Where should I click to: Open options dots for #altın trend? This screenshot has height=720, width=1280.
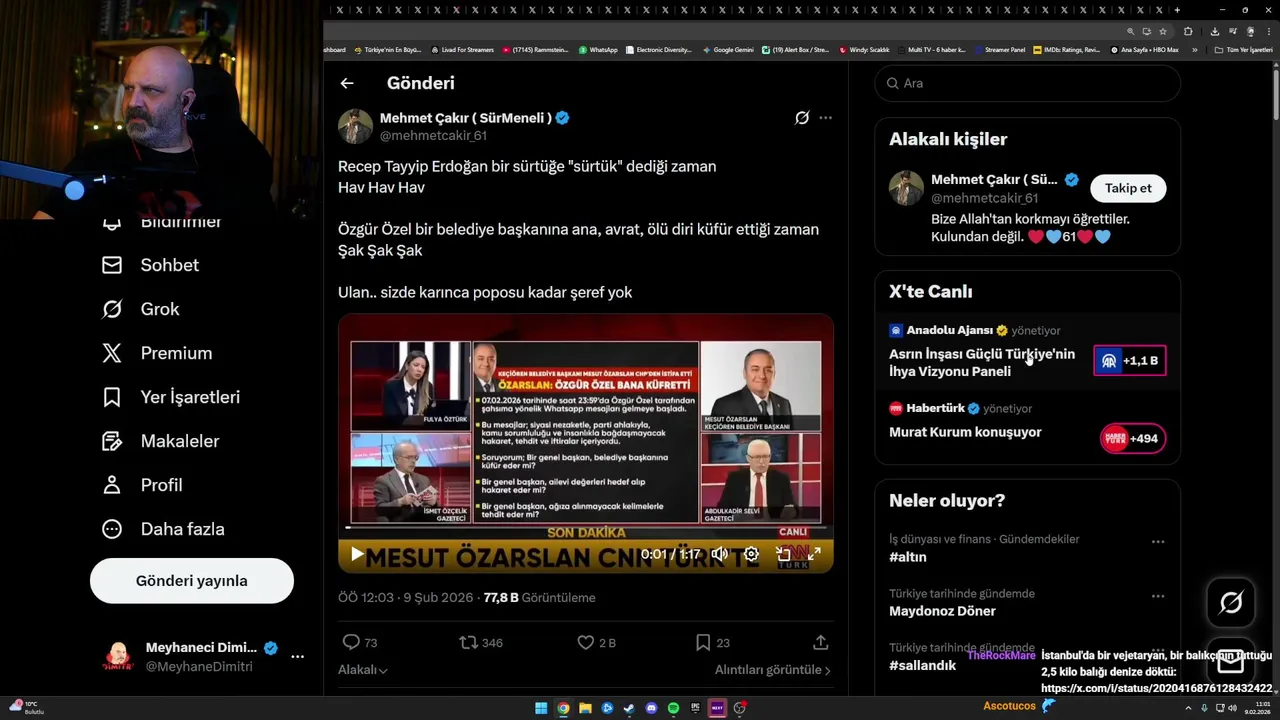(1158, 541)
